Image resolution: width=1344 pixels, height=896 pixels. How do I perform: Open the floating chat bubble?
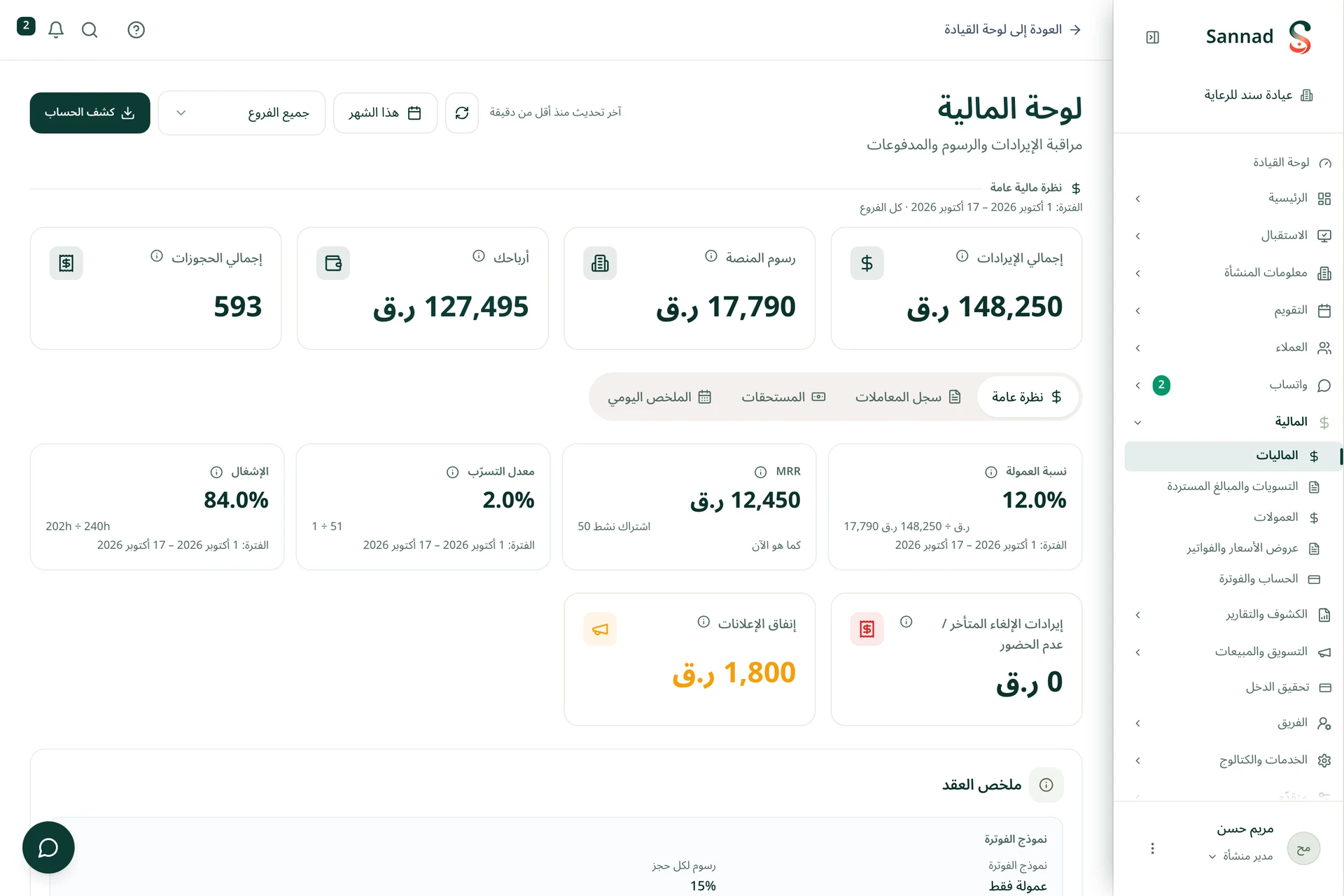[x=48, y=847]
